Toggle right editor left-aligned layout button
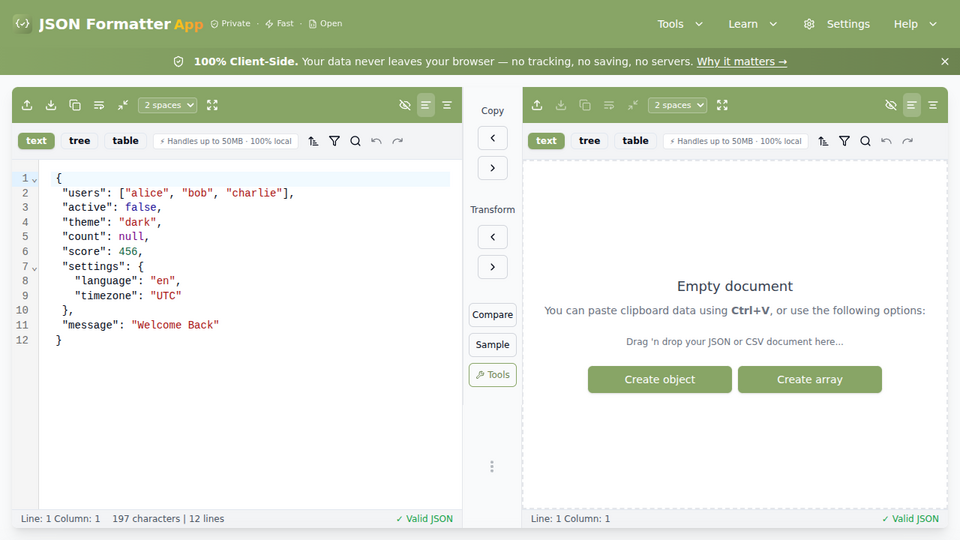The image size is (960, 540). click(912, 105)
